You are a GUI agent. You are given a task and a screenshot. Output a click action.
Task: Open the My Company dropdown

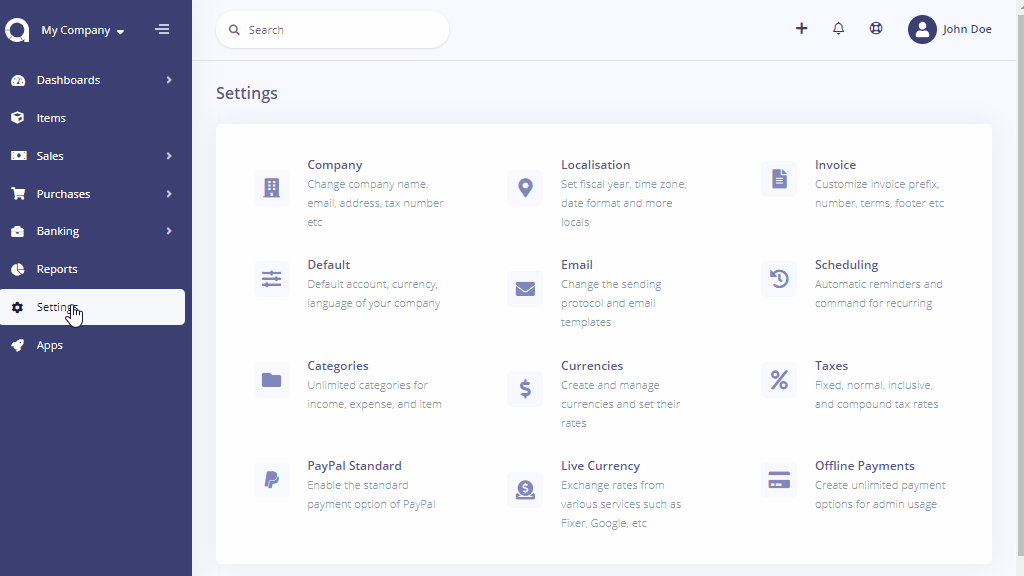(x=82, y=30)
